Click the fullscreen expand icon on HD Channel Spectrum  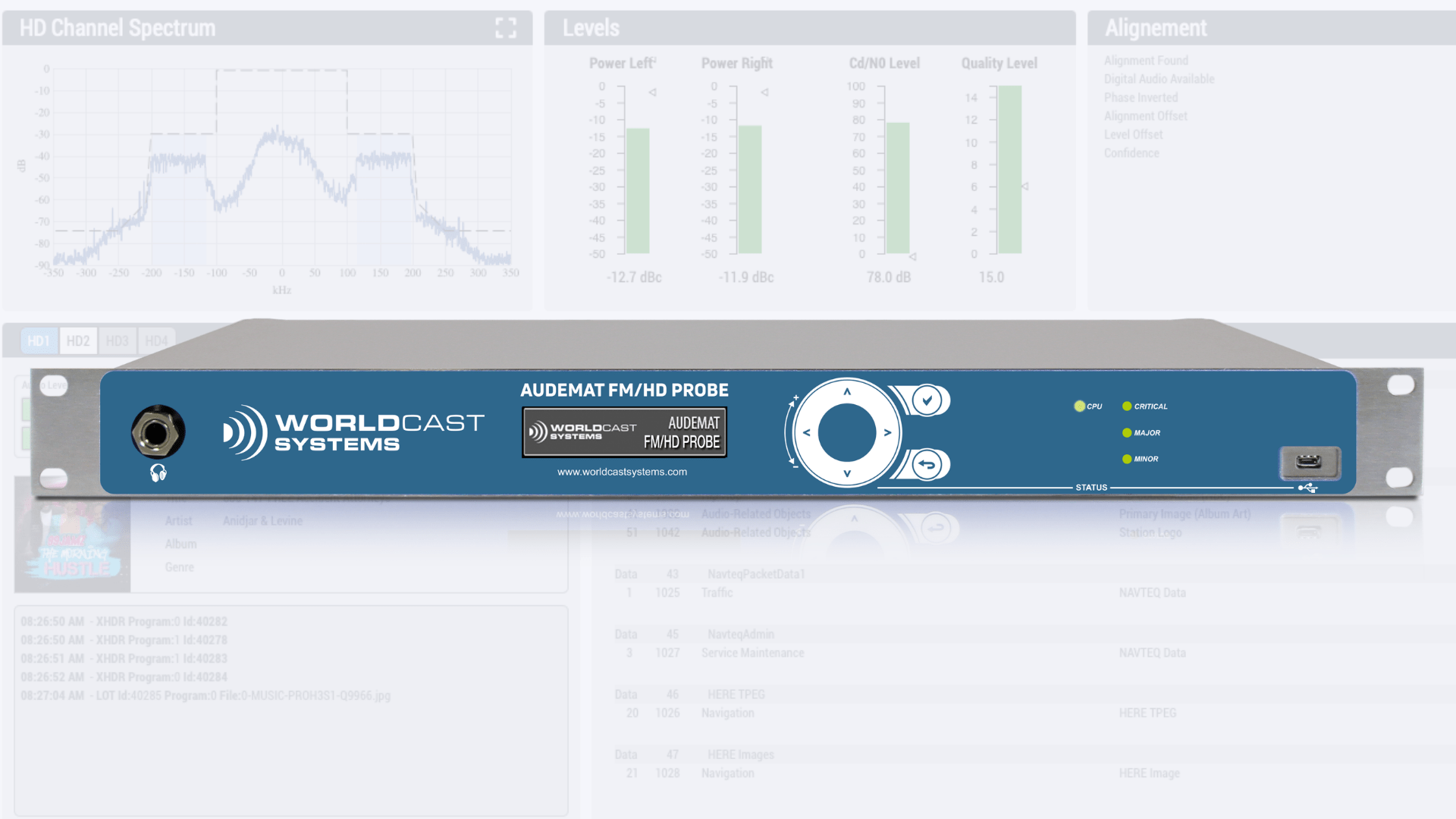[x=506, y=28]
